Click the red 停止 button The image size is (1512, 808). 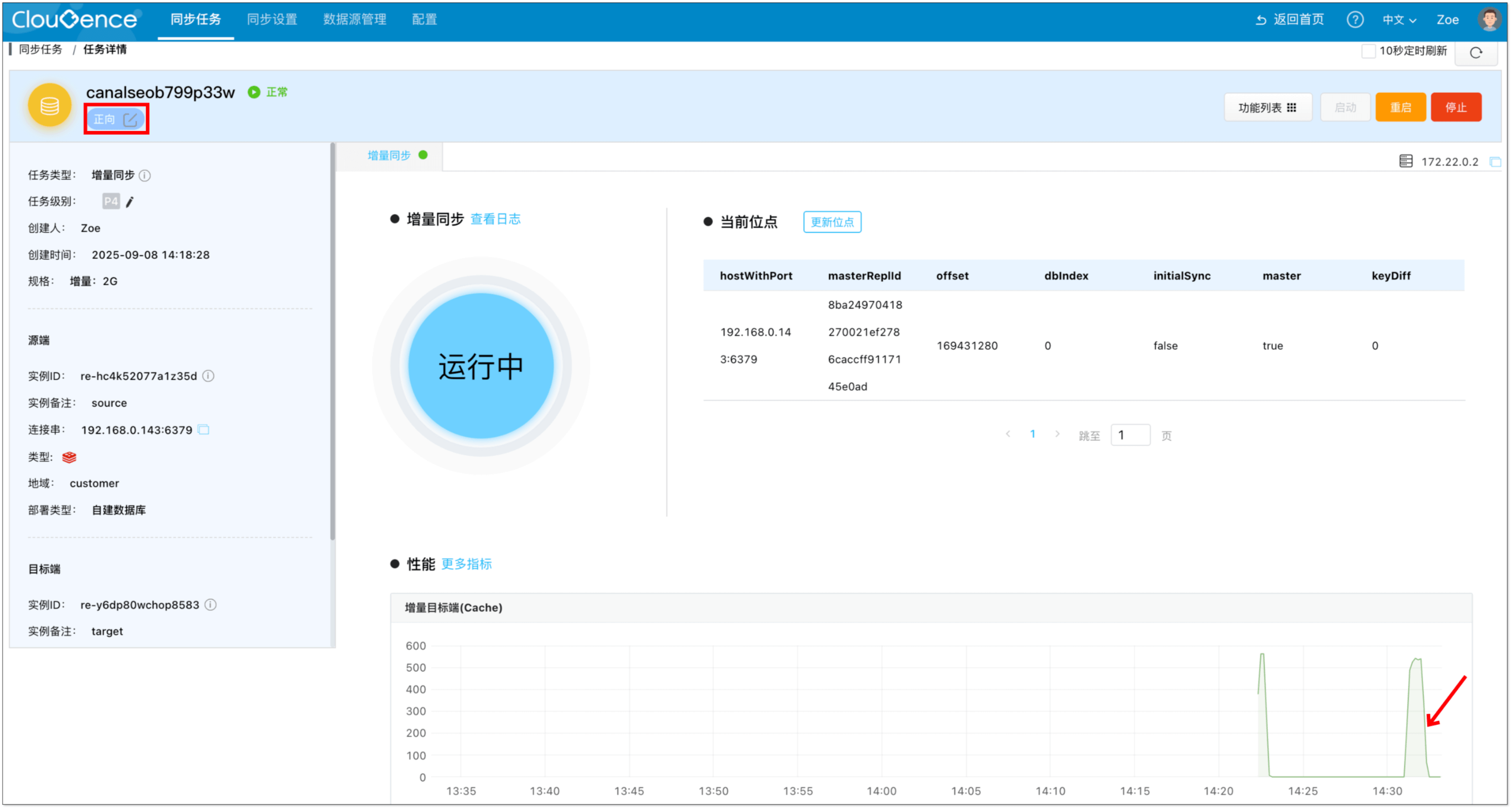point(1456,107)
